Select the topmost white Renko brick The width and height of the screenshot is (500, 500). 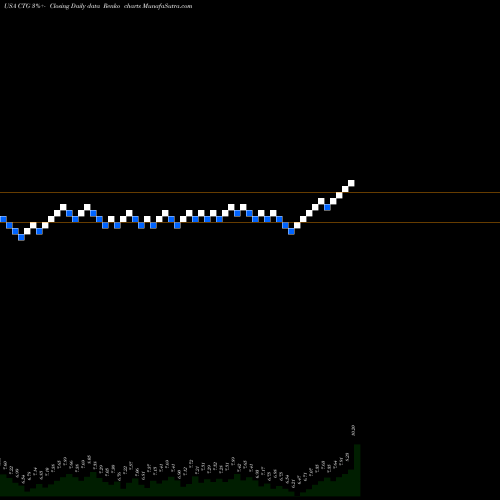[x=351, y=183]
